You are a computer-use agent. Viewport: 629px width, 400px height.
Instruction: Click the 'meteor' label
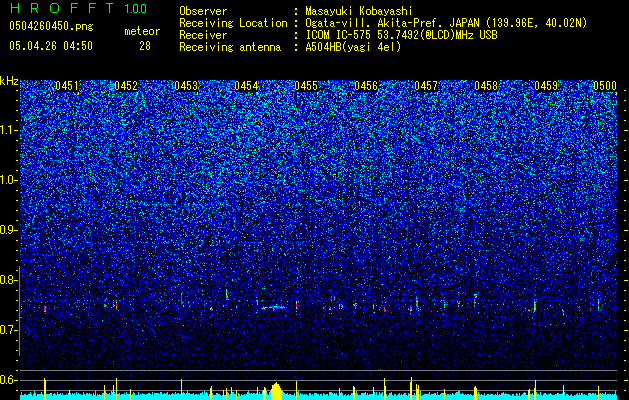coord(142,31)
